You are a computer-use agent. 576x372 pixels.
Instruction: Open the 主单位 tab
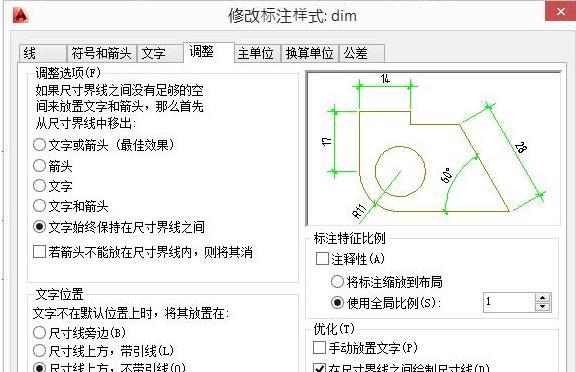257,53
